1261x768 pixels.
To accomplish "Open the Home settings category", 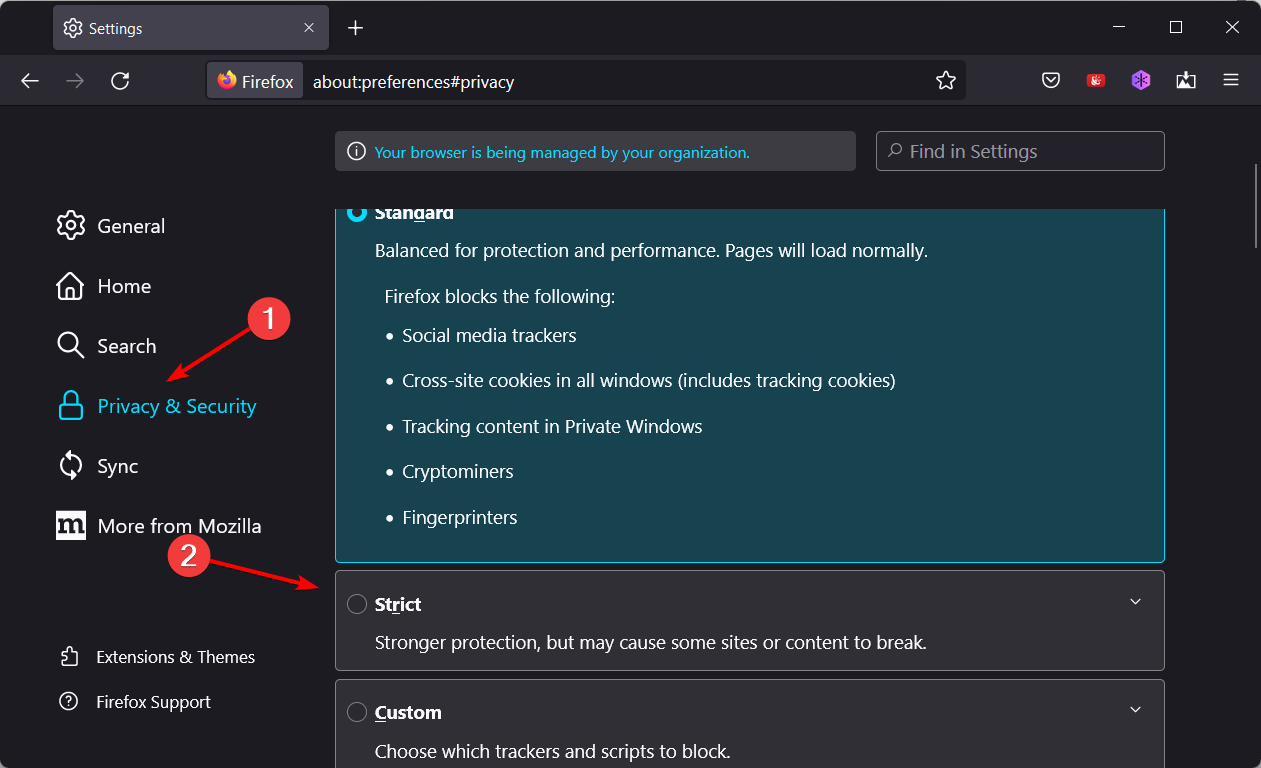I will pos(104,286).
